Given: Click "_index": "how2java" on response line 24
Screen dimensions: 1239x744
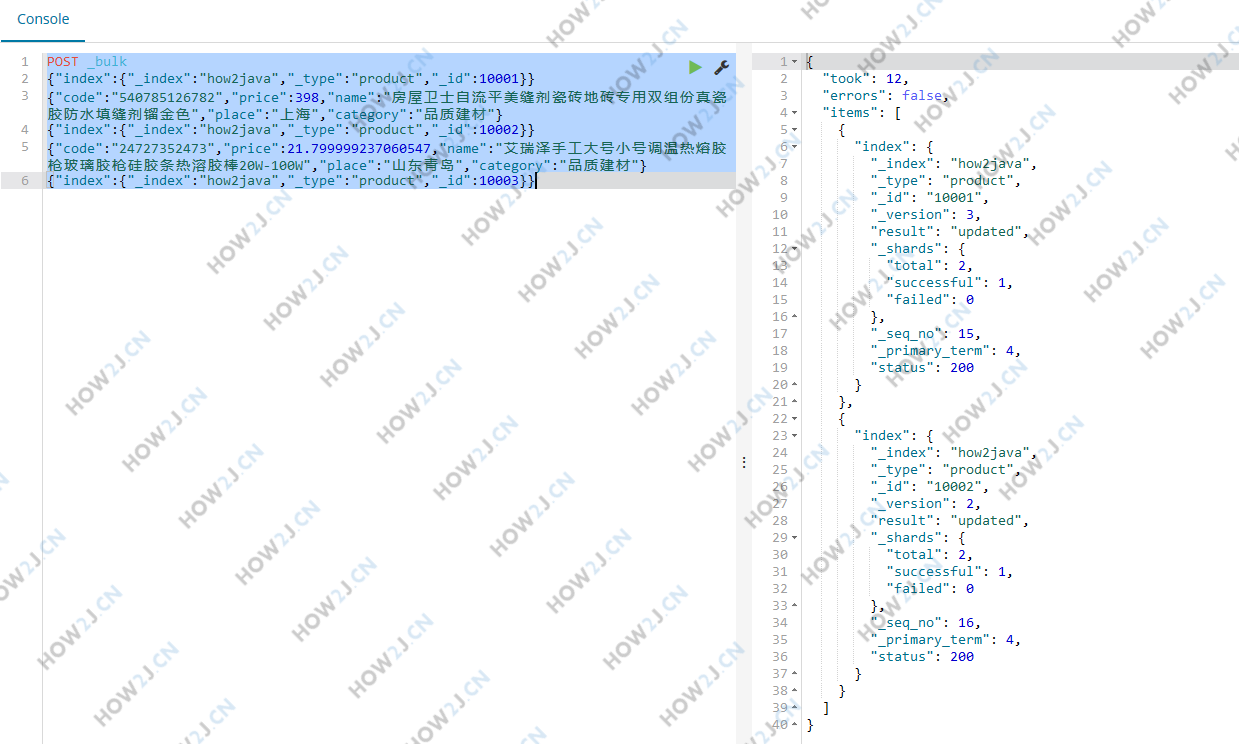Looking at the screenshot, I should [x=953, y=453].
